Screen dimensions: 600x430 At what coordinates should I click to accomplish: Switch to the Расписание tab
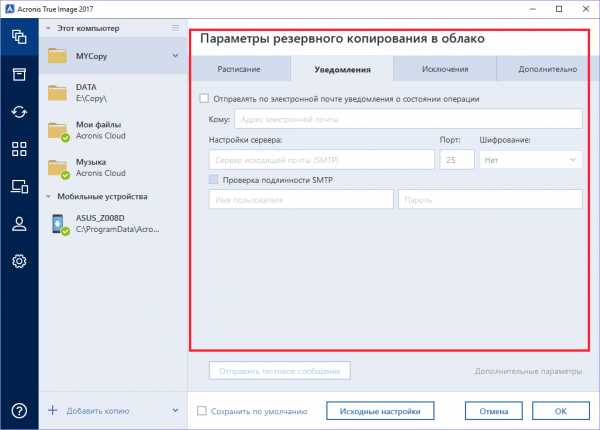(x=240, y=69)
